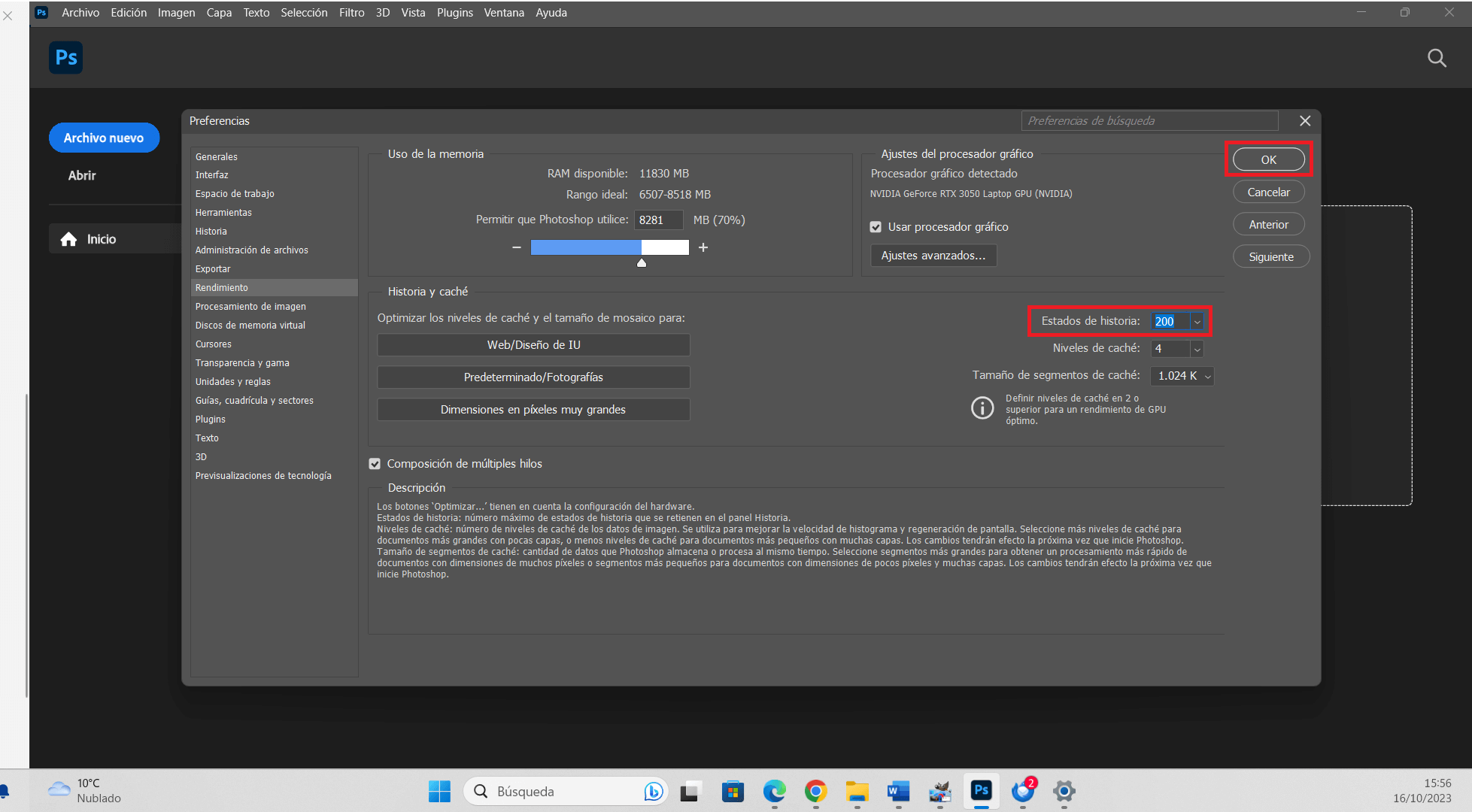
Task: Open the Capa menu
Action: pos(219,12)
